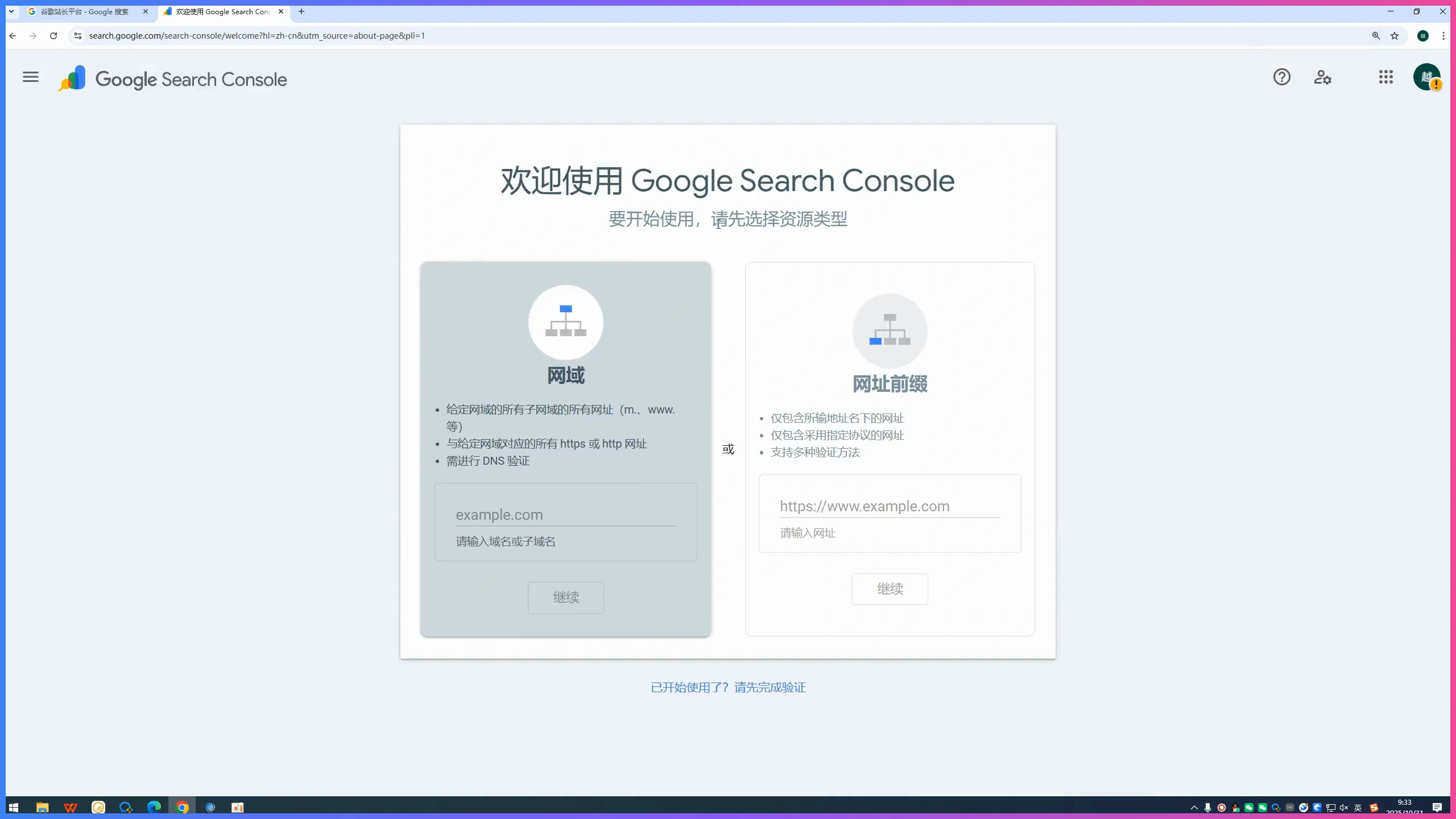Image resolution: width=1456 pixels, height=819 pixels.
Task: Open the help question mark icon
Action: (1281, 77)
